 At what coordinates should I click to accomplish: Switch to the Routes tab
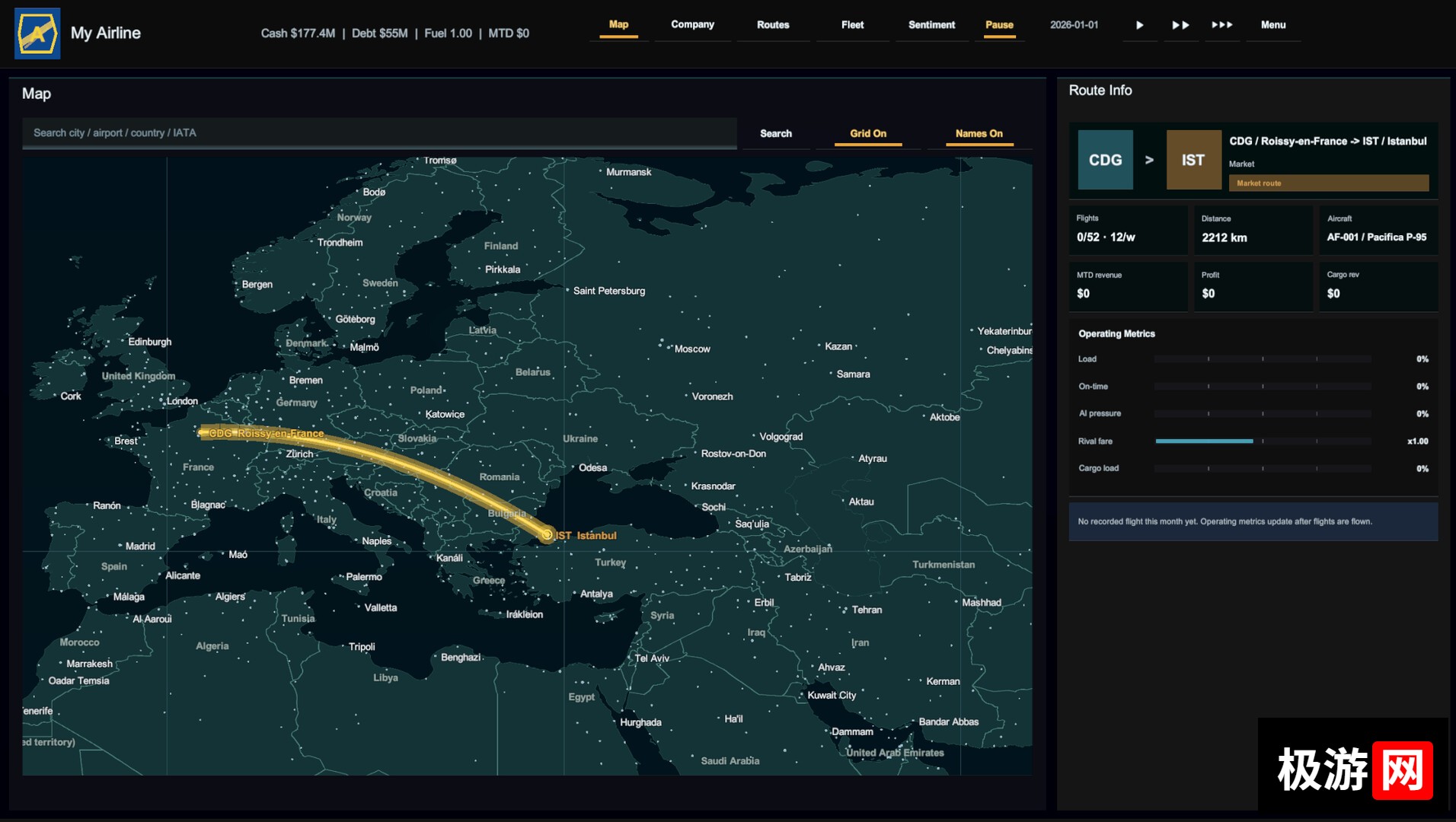coord(773,25)
